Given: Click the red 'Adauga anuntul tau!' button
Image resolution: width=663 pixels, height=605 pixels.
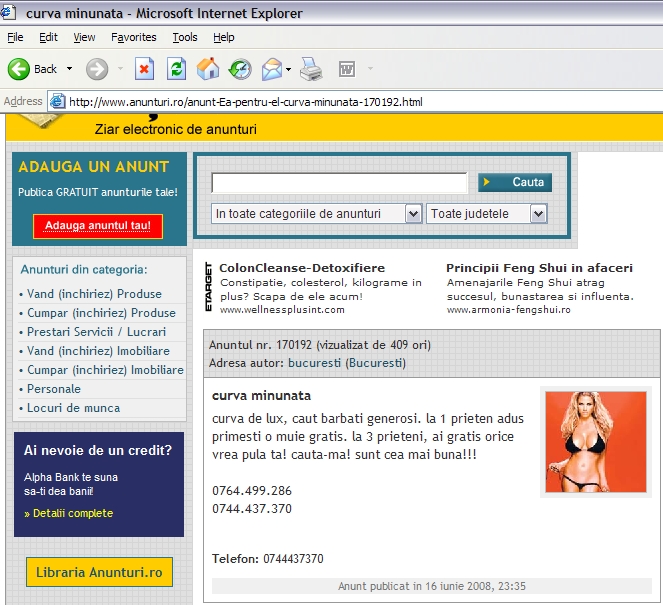Looking at the screenshot, I should 98,226.
